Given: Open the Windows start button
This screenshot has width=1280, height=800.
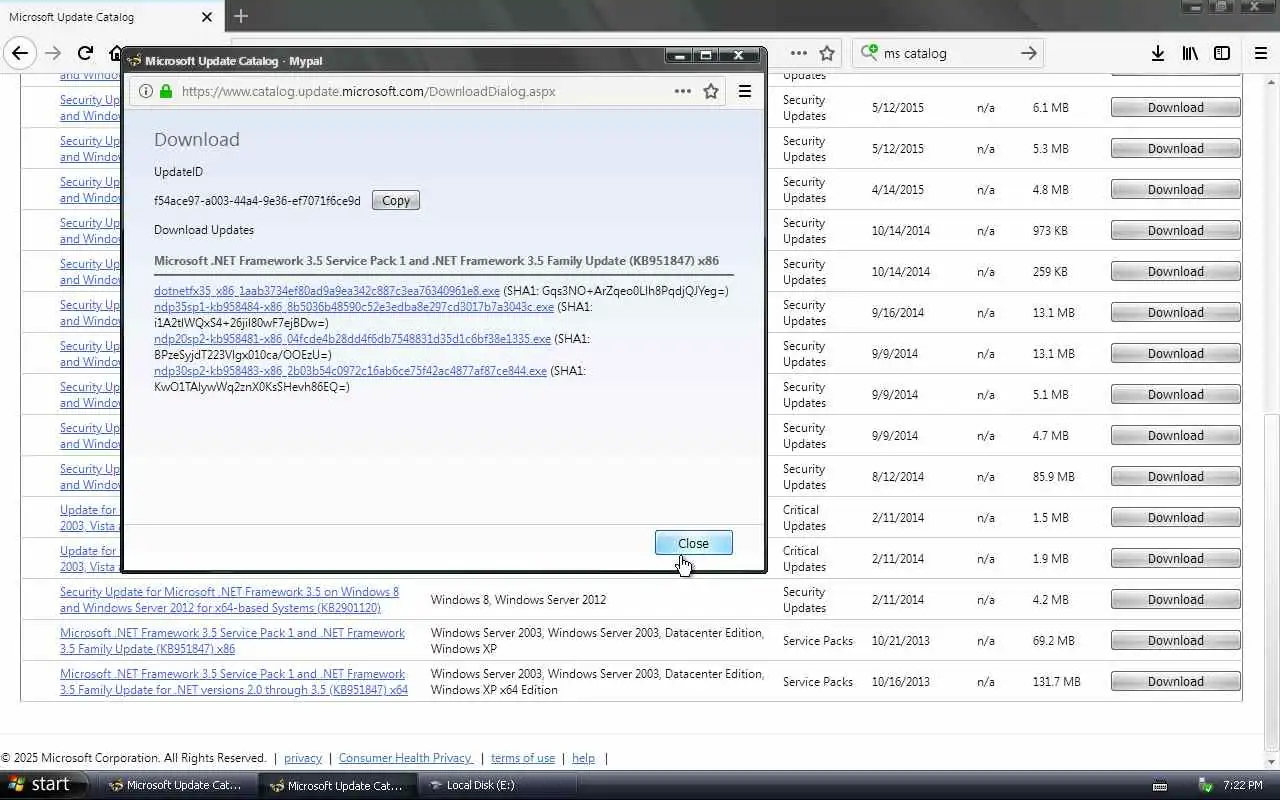Looking at the screenshot, I should coord(45,785).
